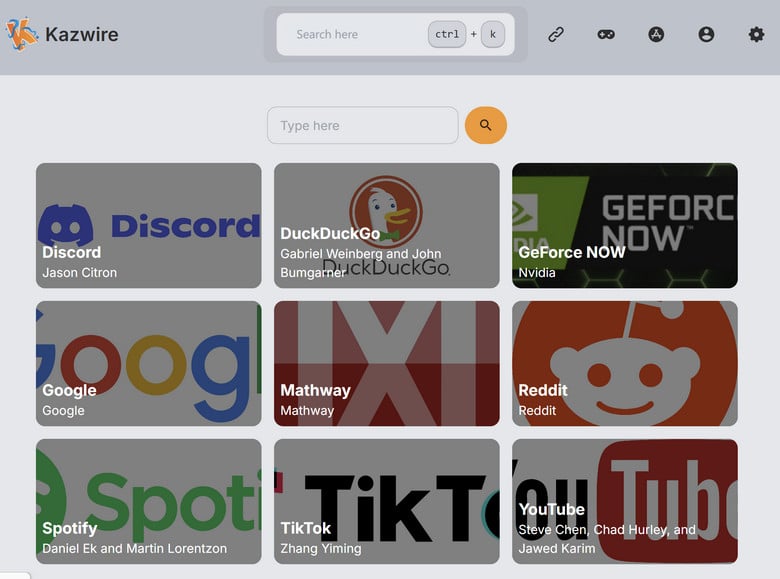Open the link chain icon in header
The image size is (780, 579).
tap(556, 34)
